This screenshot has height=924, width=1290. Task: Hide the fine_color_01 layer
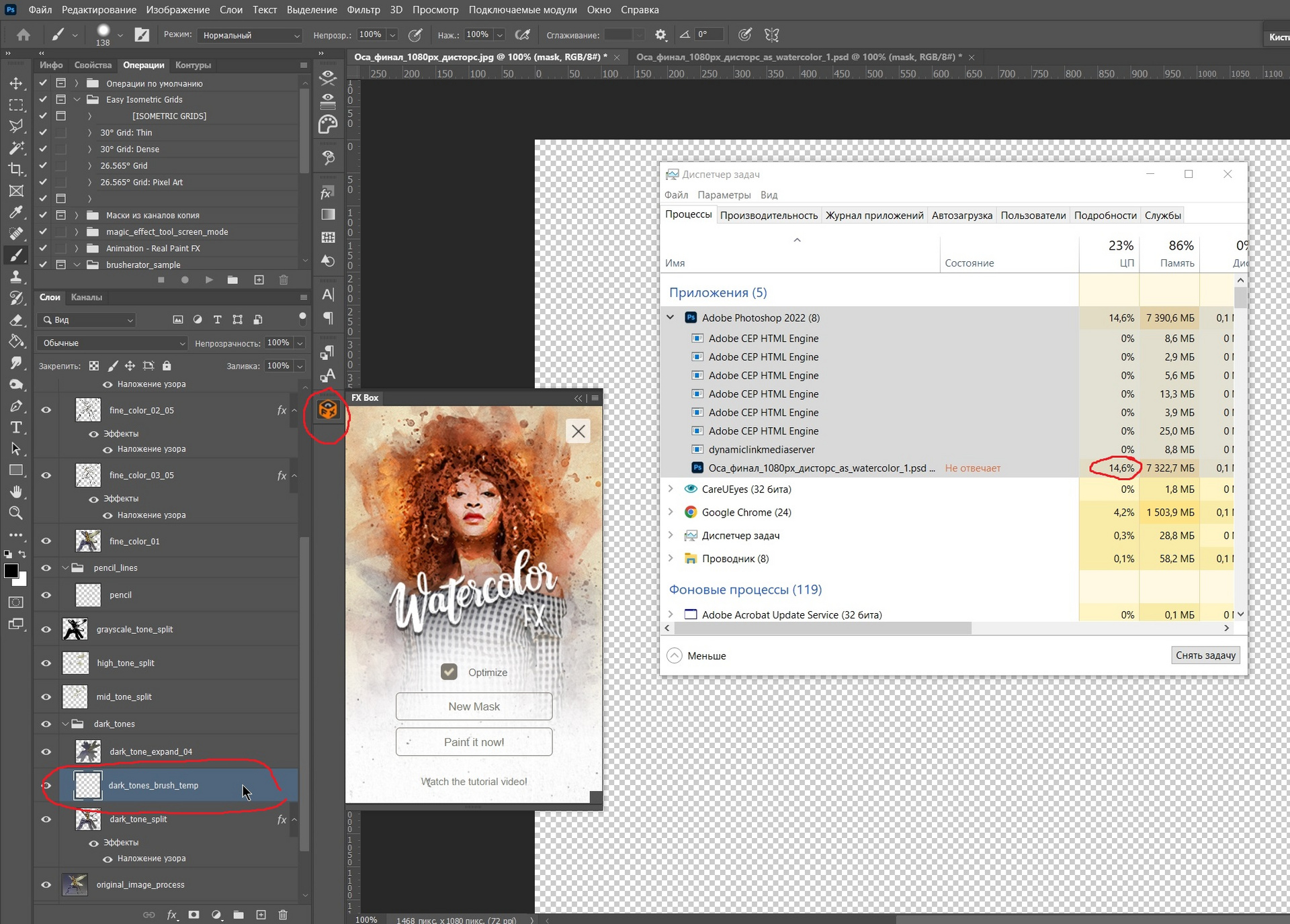click(46, 541)
